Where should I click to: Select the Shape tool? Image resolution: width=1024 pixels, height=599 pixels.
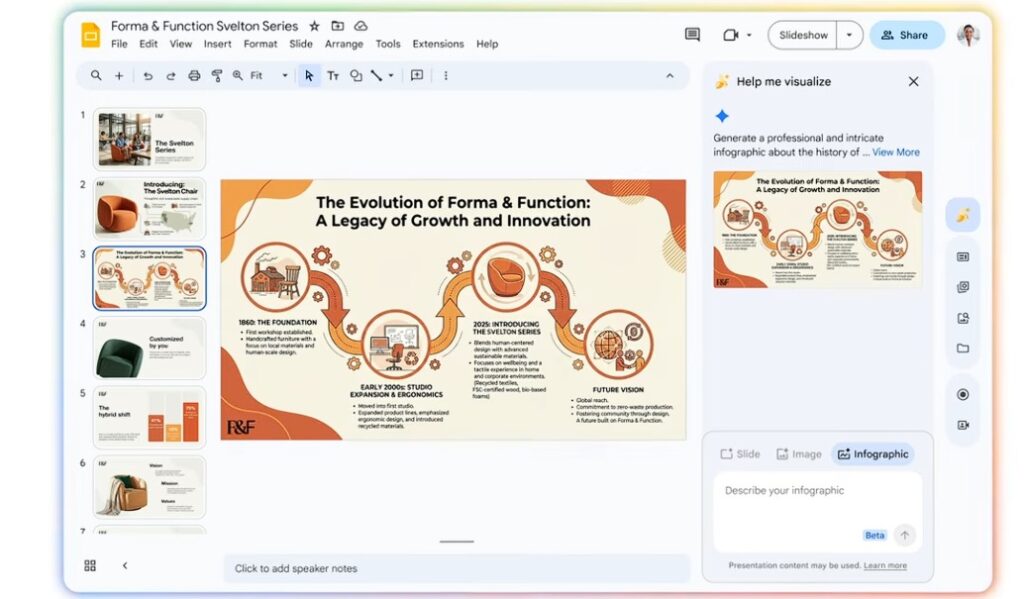356,76
